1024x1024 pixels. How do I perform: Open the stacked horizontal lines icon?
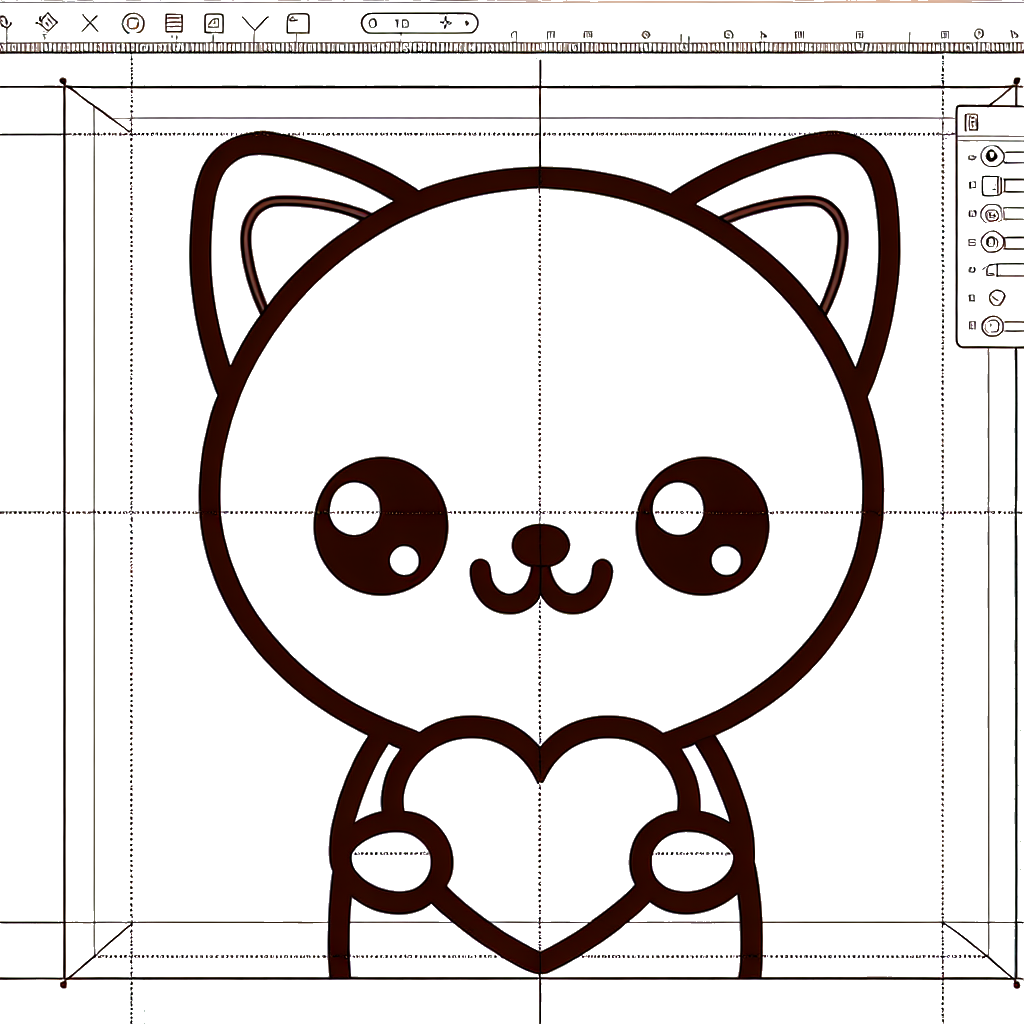(x=174, y=23)
